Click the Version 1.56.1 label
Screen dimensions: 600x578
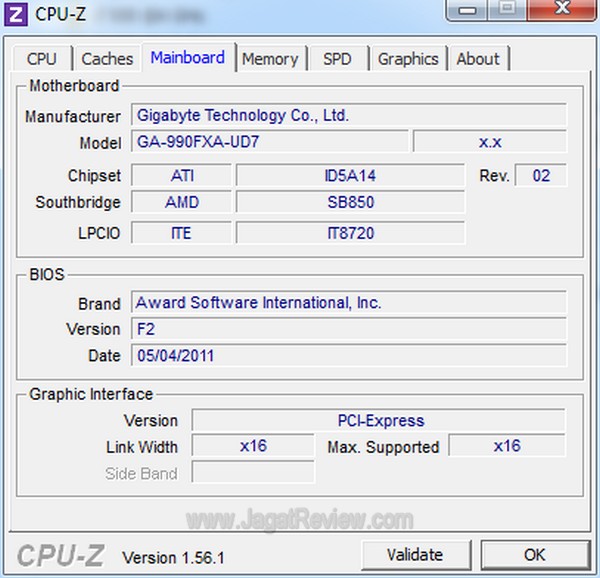(173, 557)
